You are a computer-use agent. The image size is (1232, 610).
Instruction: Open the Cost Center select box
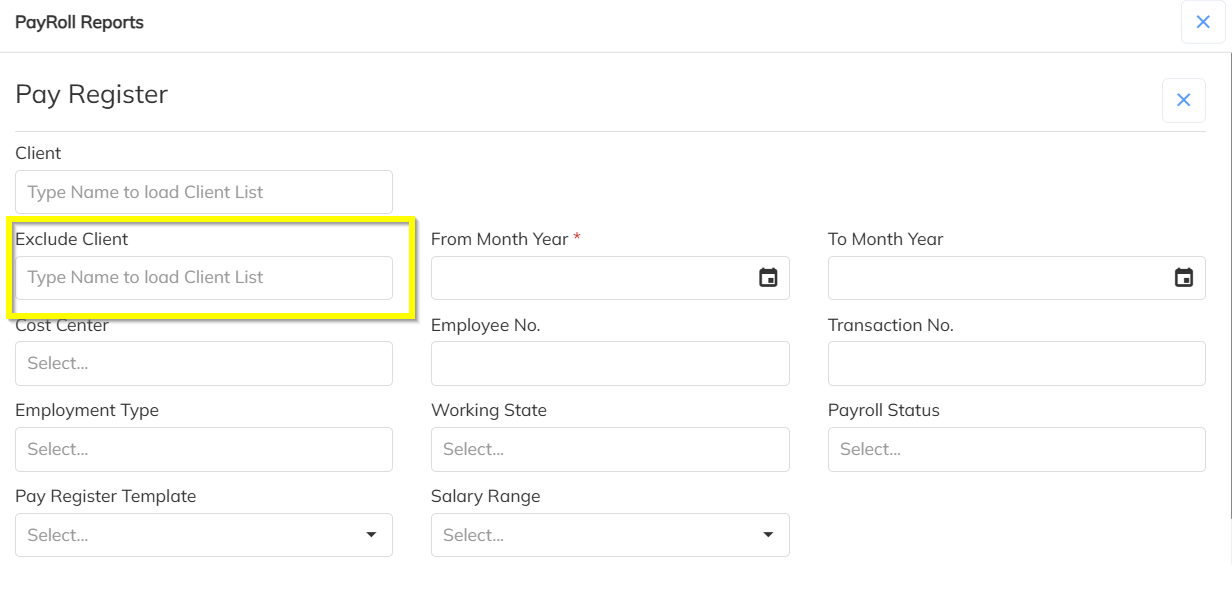(x=204, y=364)
